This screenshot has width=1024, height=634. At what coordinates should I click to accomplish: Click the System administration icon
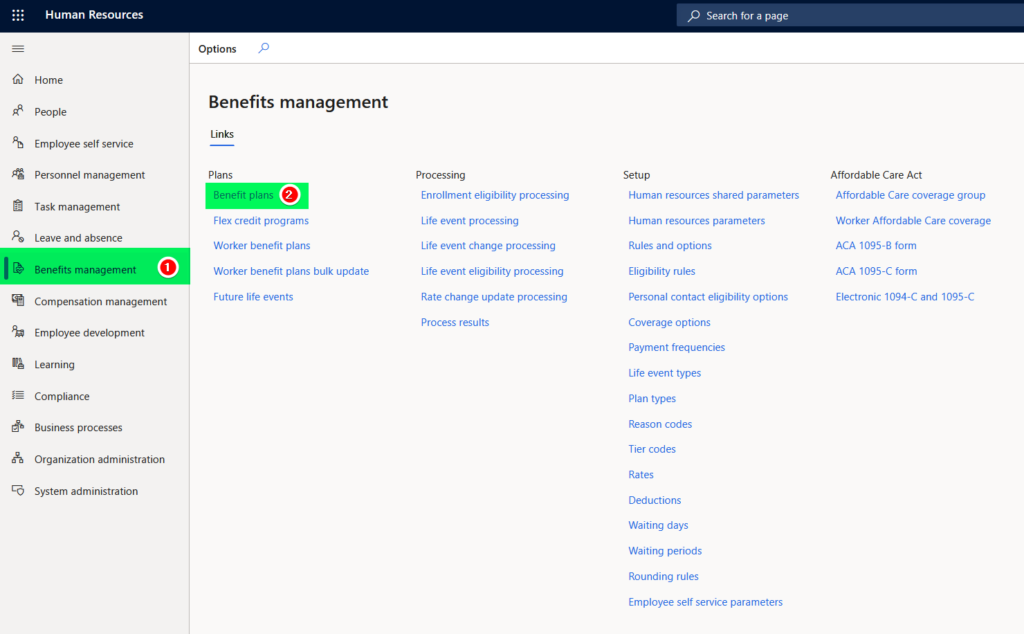(18, 490)
